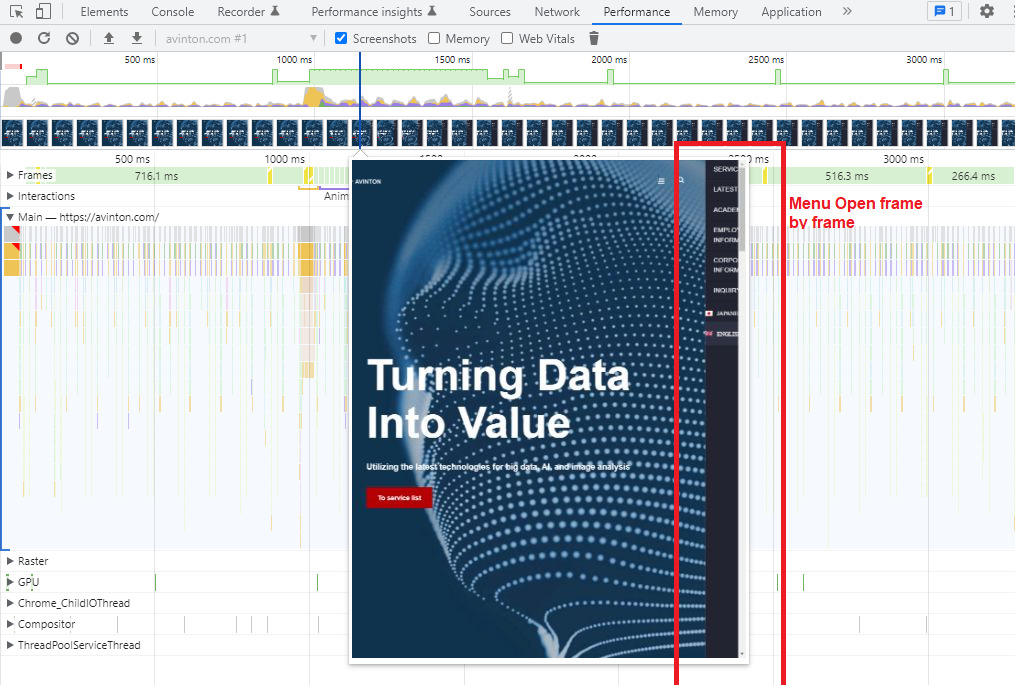Toggle the Memory checkbox
Image resolution: width=1015 pixels, height=685 pixels.
coord(434,38)
